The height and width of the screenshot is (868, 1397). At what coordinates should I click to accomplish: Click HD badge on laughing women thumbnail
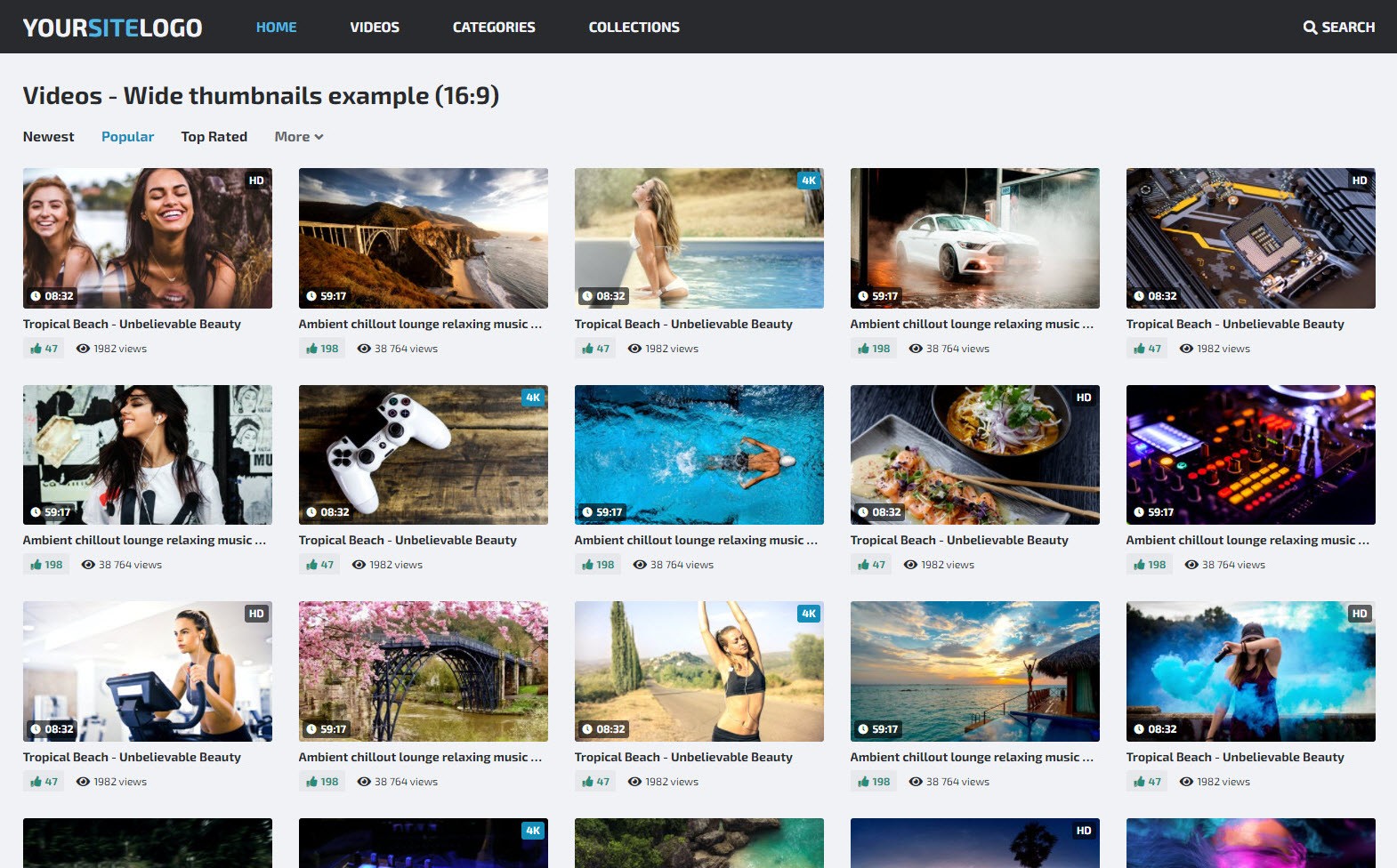256,181
